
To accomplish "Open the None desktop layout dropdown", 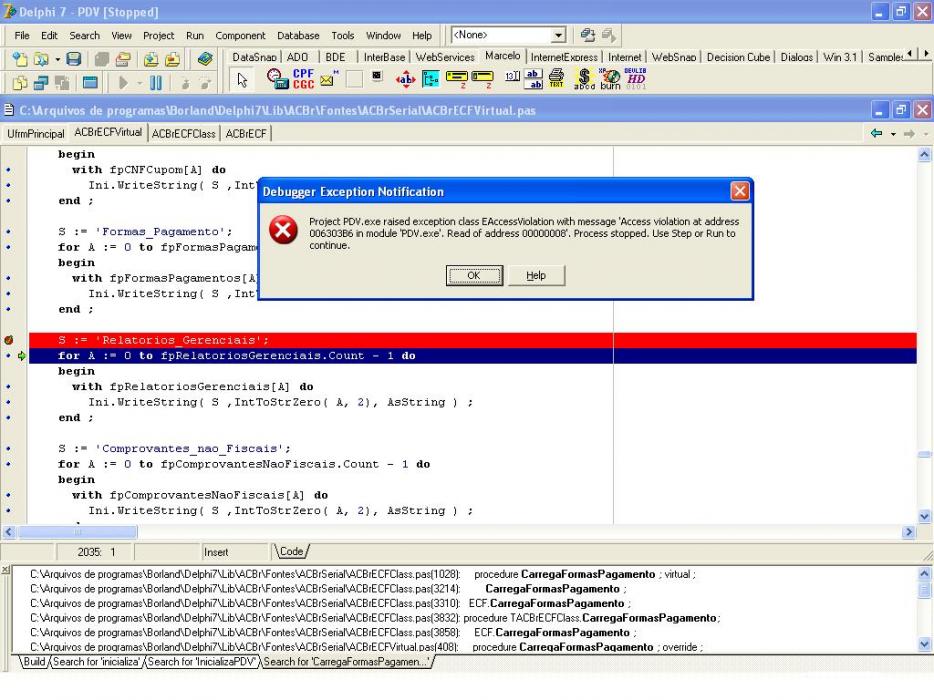I will tap(558, 35).
